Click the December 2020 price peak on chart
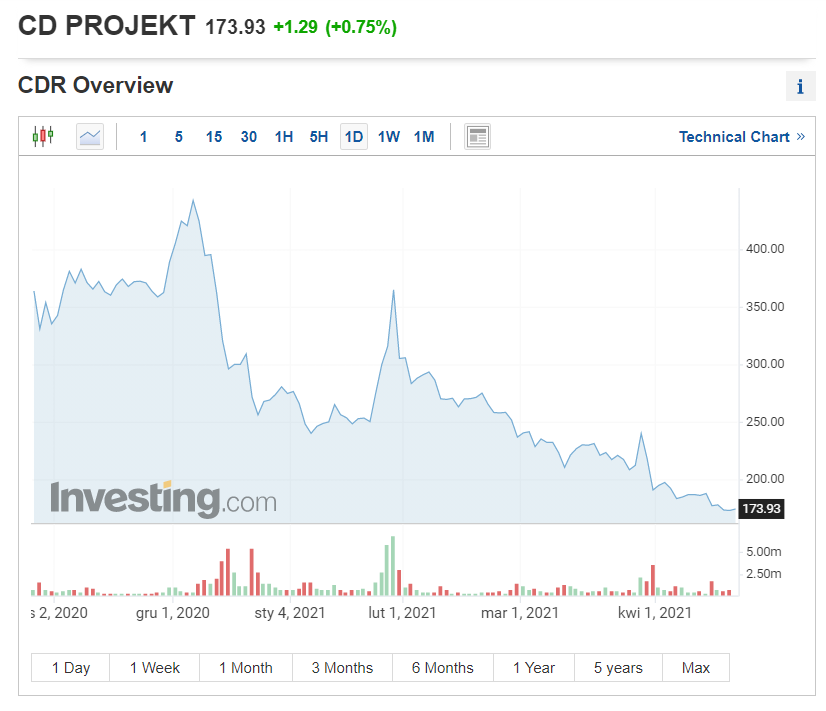Viewport: 826px width, 711px height. coord(193,200)
